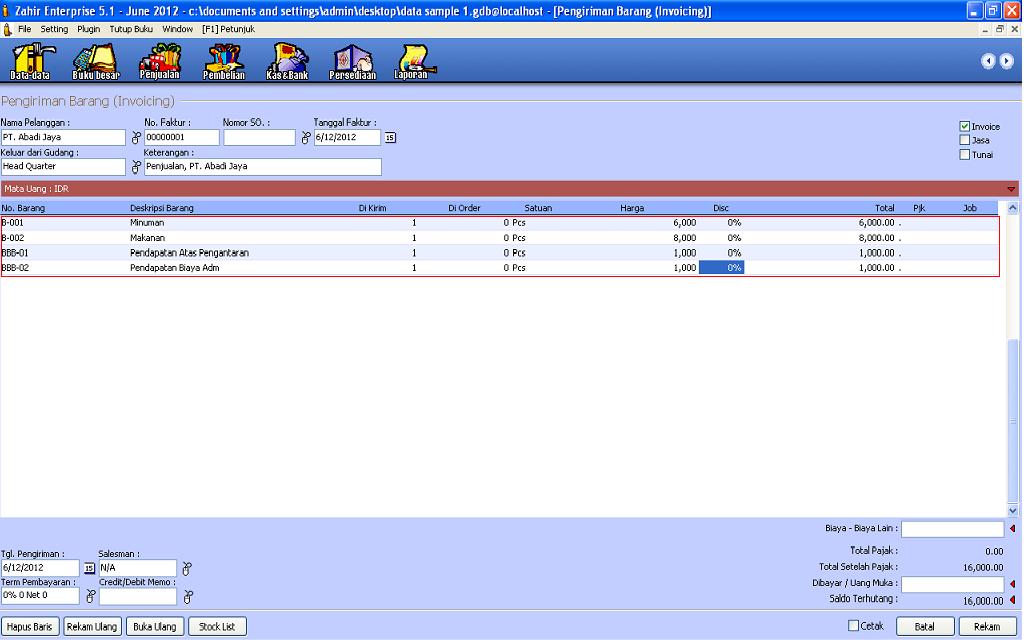Viewport: 1024px width, 640px height.
Task: Open the Kas & Bank module icon
Action: (x=287, y=61)
